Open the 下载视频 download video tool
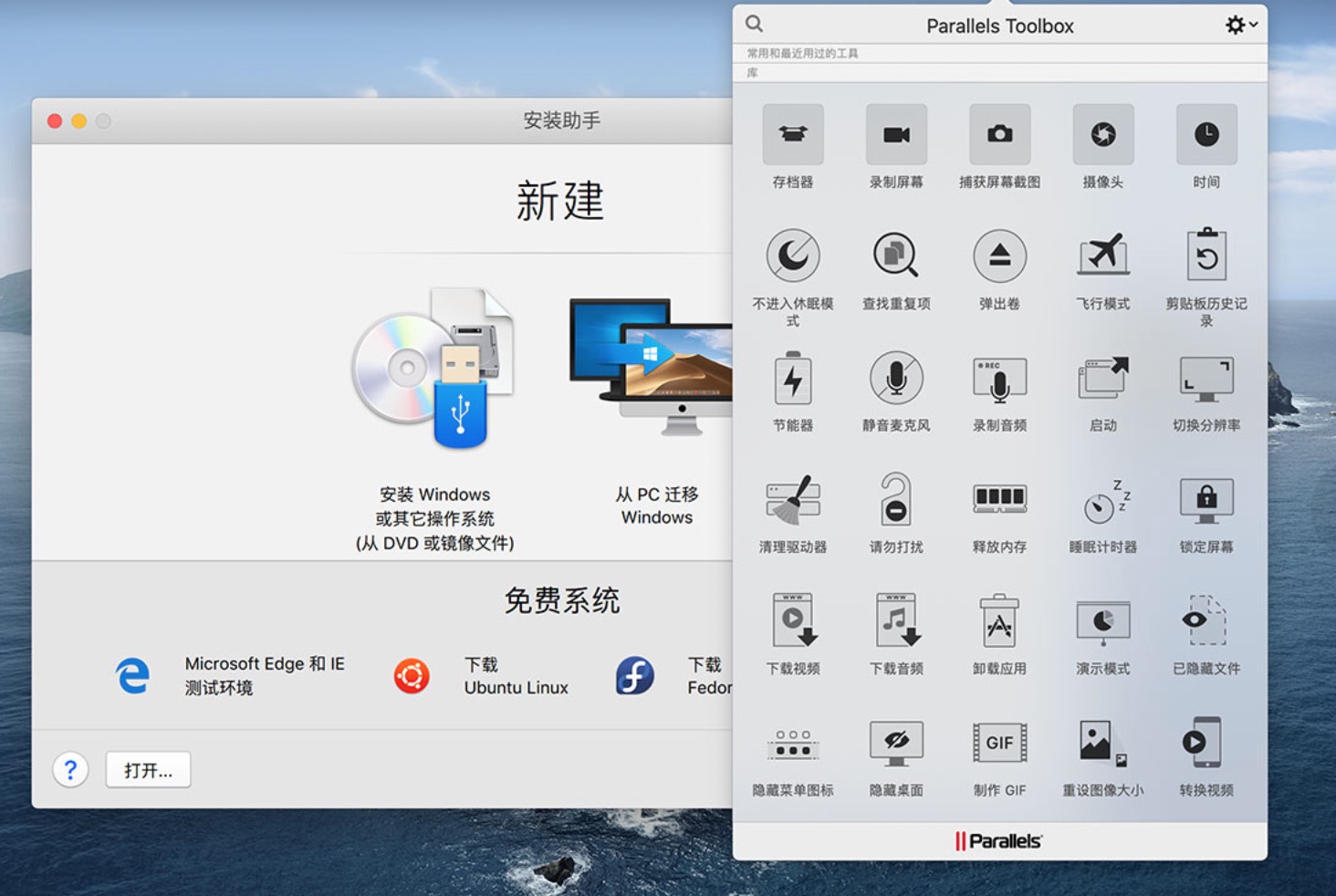The width and height of the screenshot is (1336, 896). click(793, 620)
